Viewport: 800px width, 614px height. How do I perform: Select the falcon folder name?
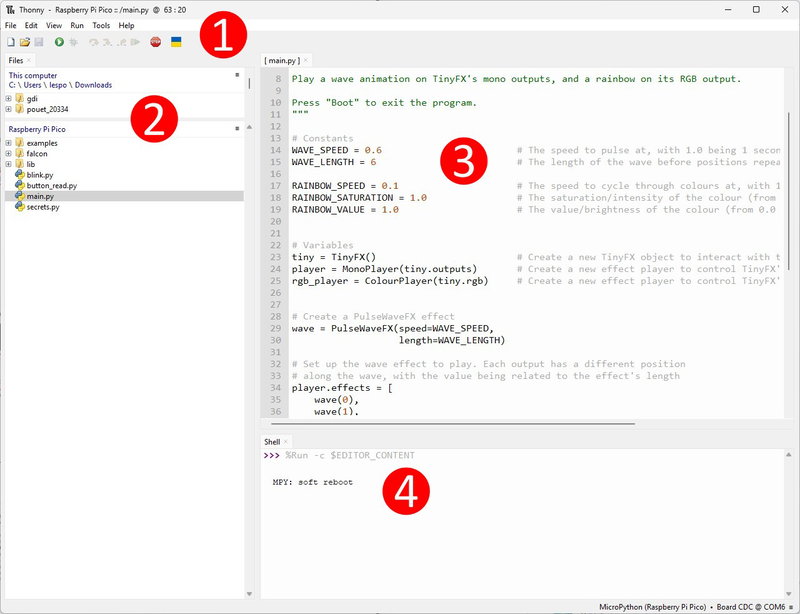37,153
